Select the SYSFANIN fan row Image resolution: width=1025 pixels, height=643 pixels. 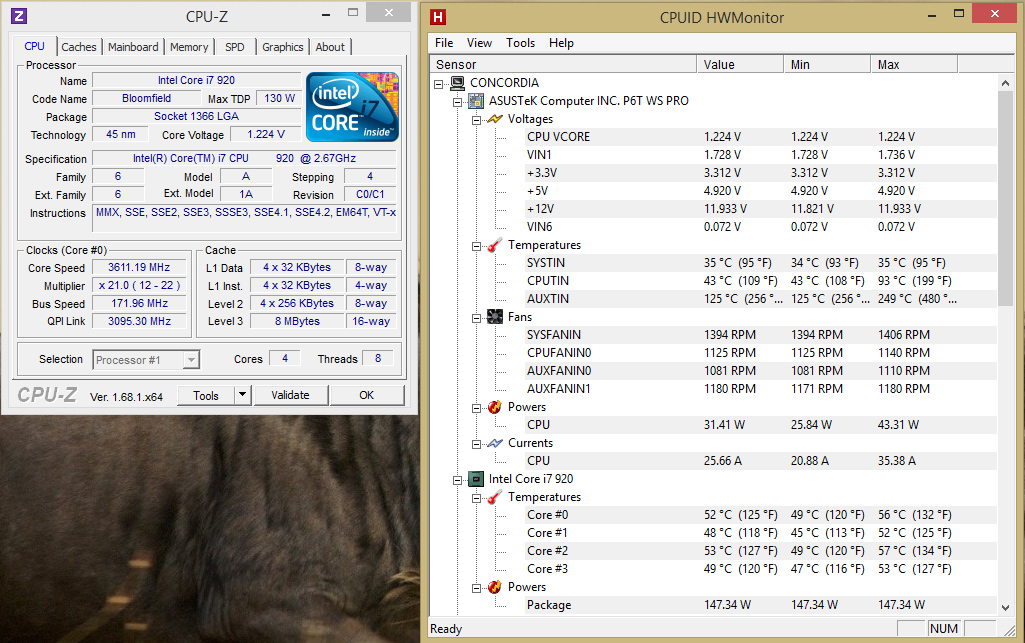click(761, 335)
